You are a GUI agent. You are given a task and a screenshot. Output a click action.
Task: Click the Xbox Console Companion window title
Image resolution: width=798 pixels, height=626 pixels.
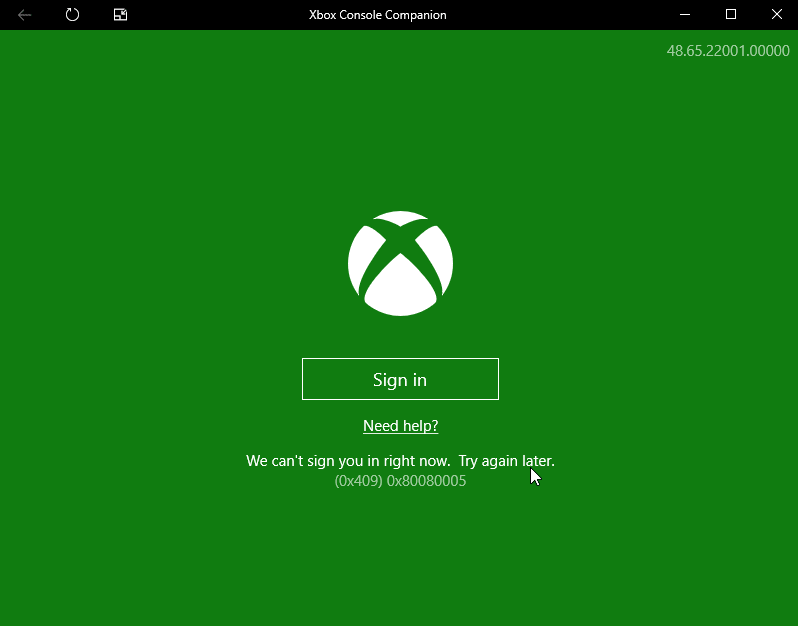tap(378, 15)
